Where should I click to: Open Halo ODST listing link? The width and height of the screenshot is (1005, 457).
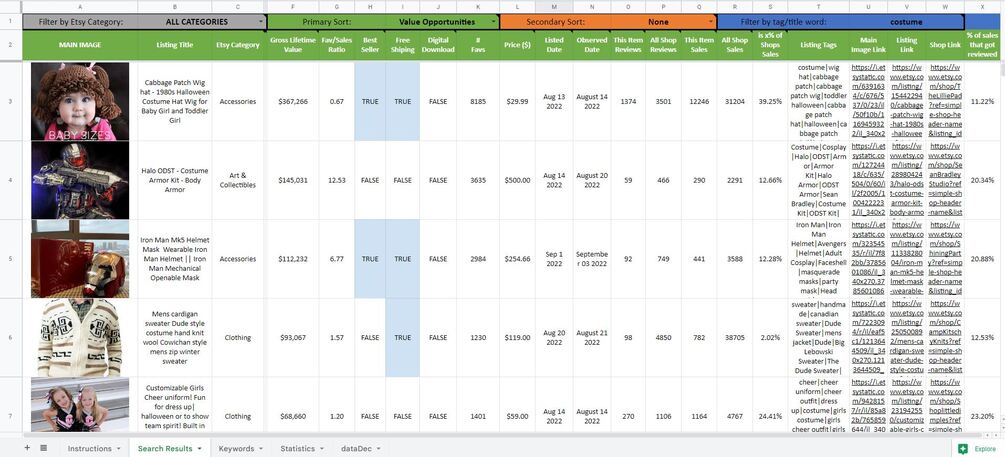tap(906, 180)
